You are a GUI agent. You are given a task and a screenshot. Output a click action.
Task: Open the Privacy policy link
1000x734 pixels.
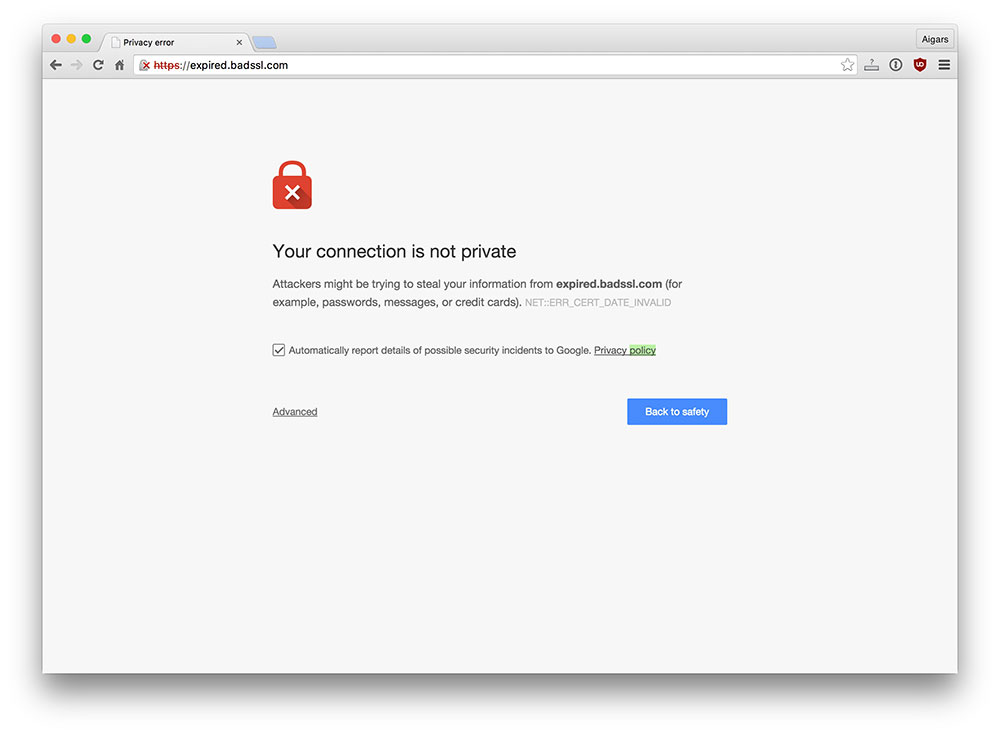(624, 350)
